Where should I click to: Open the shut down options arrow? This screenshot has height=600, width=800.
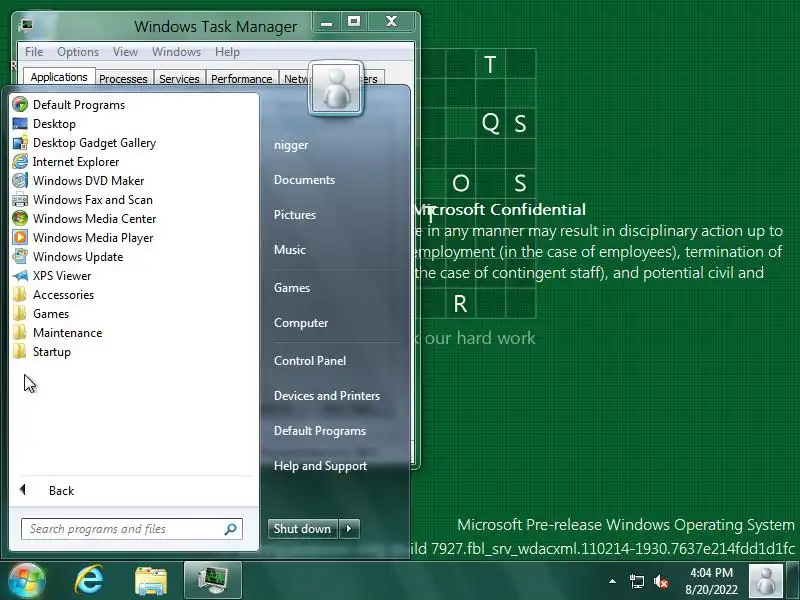pyautogui.click(x=349, y=529)
